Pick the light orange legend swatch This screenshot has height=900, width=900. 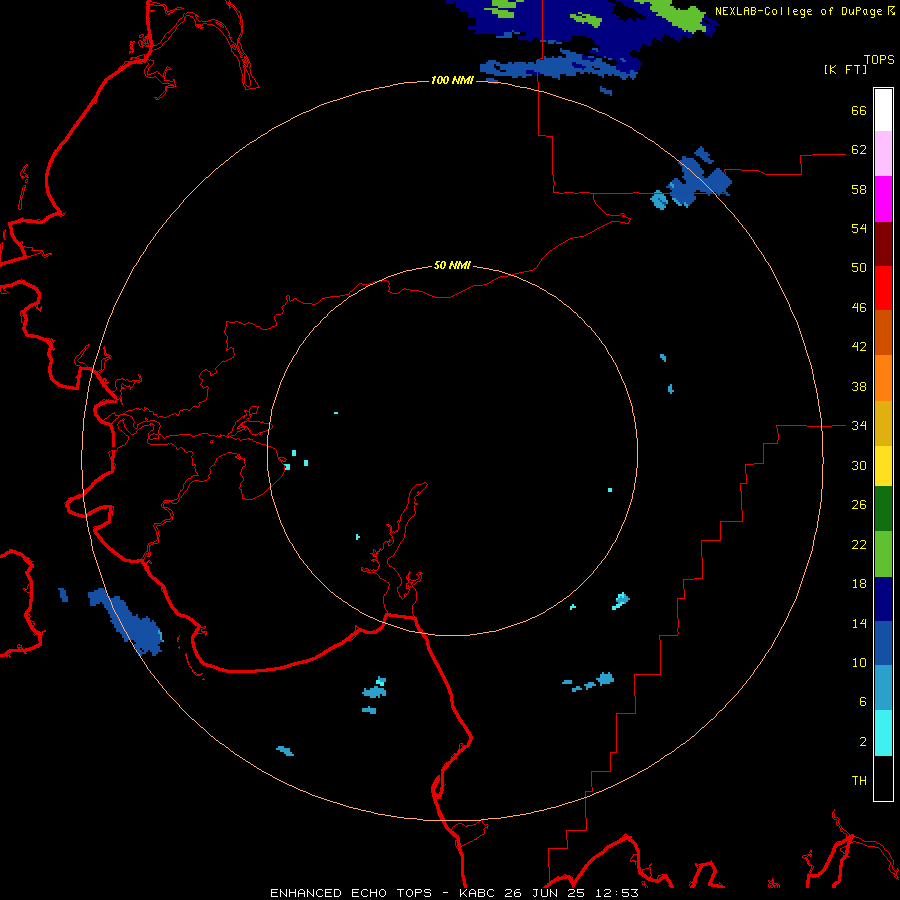point(883,378)
